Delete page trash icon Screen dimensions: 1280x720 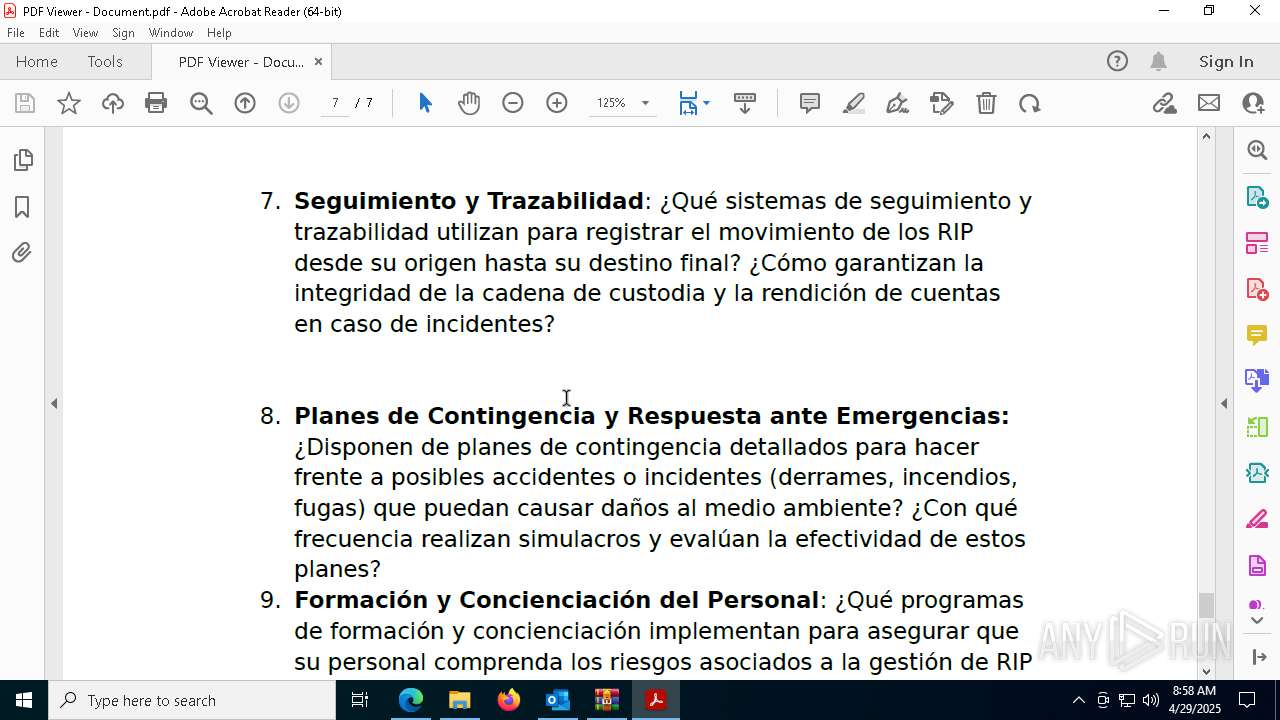pyautogui.click(x=986, y=103)
